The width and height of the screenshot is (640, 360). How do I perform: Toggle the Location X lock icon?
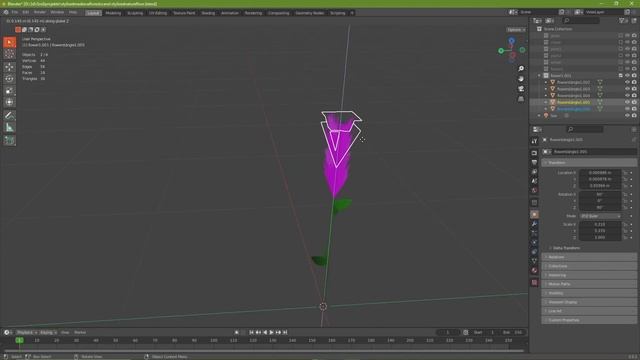click(x=625, y=173)
